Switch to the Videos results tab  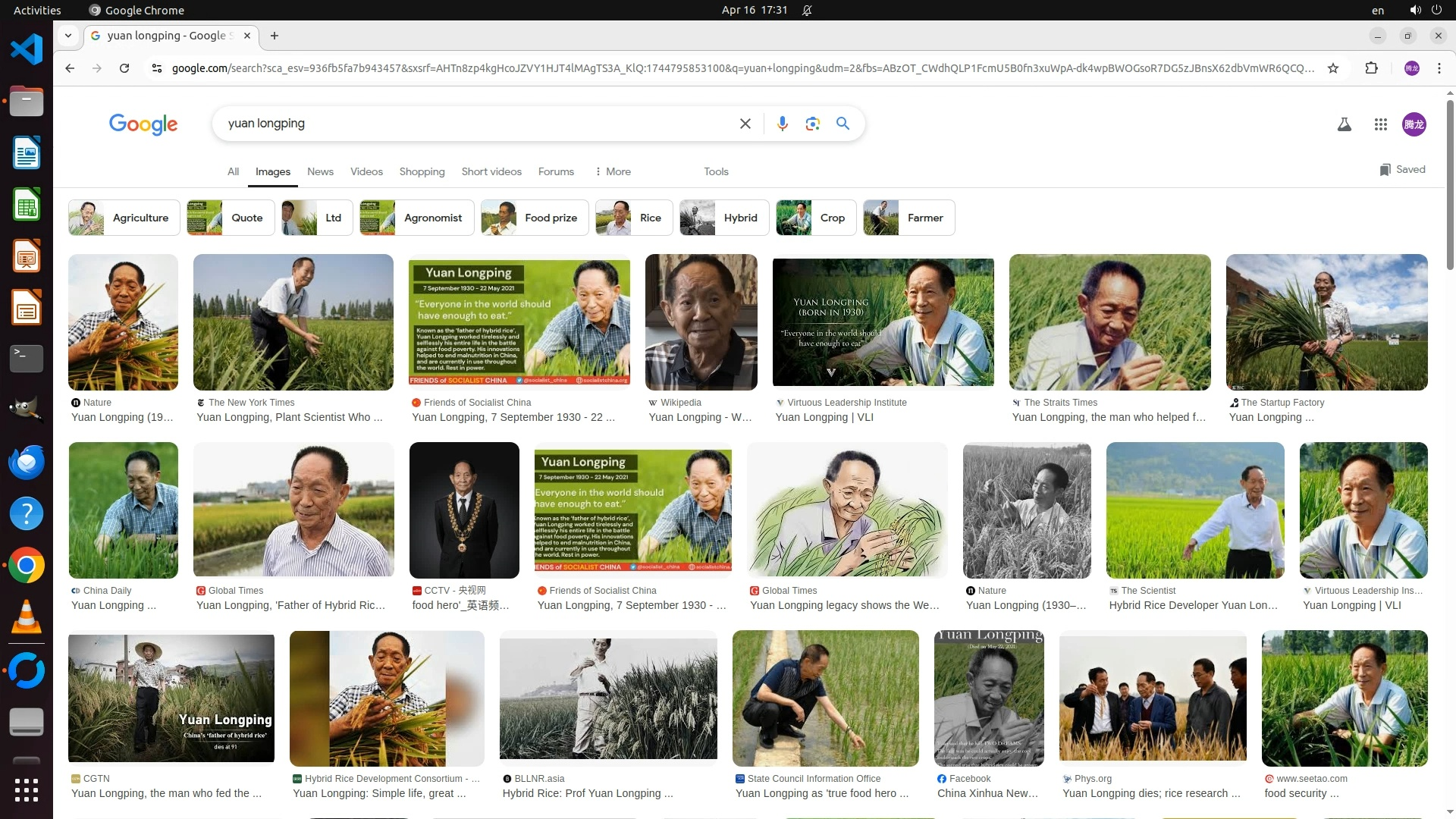tap(366, 171)
